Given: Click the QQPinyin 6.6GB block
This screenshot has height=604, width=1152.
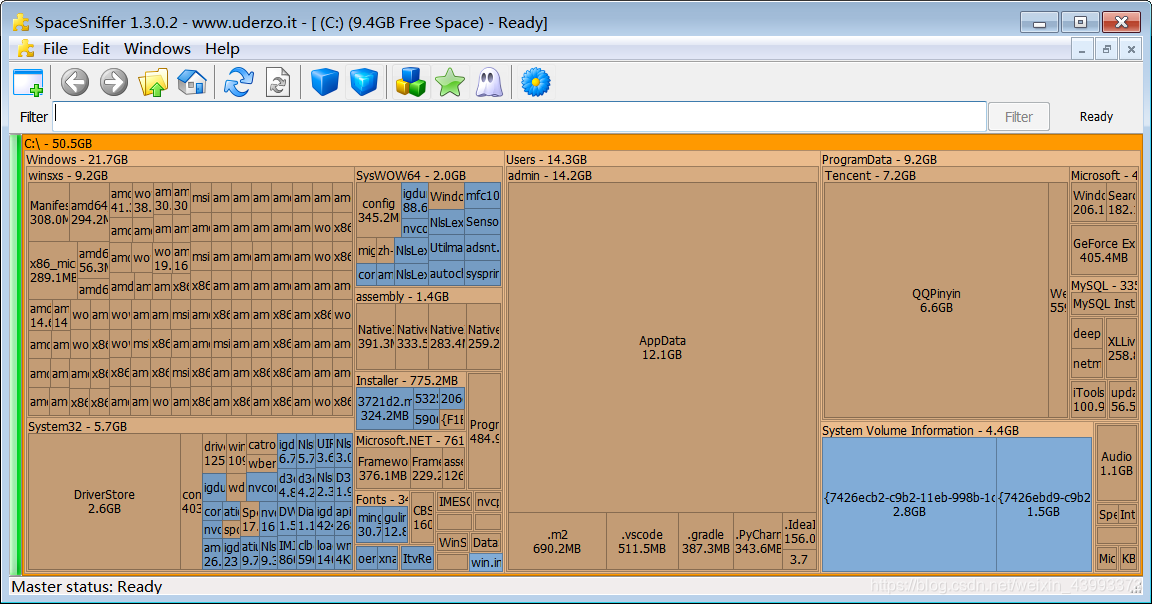Looking at the screenshot, I should (x=936, y=301).
